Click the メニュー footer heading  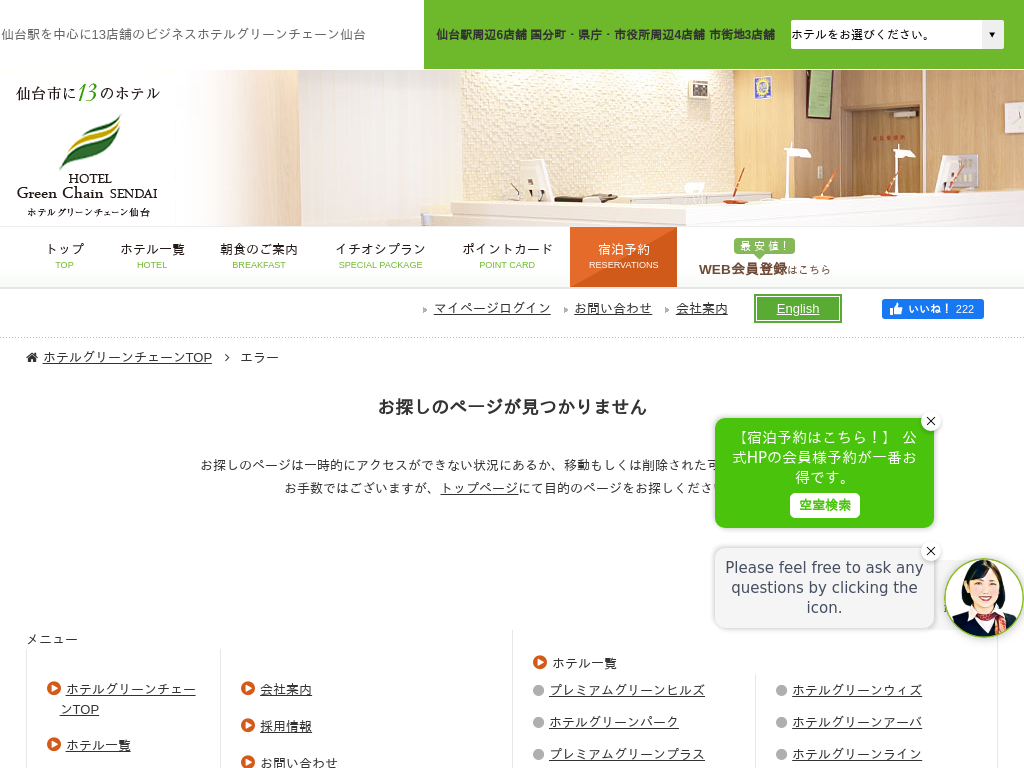pyautogui.click(x=52, y=639)
